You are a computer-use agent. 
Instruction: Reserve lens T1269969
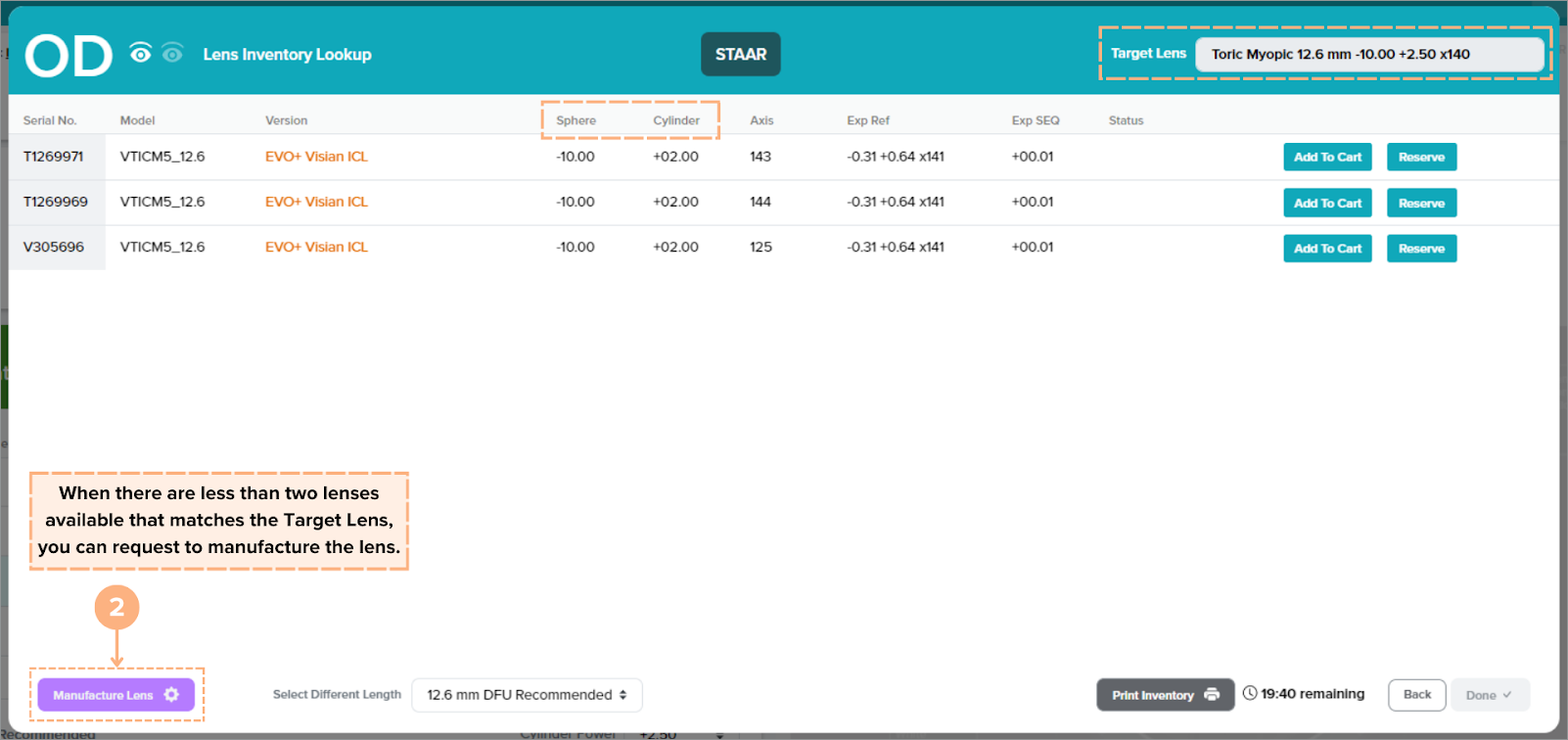1421,204
